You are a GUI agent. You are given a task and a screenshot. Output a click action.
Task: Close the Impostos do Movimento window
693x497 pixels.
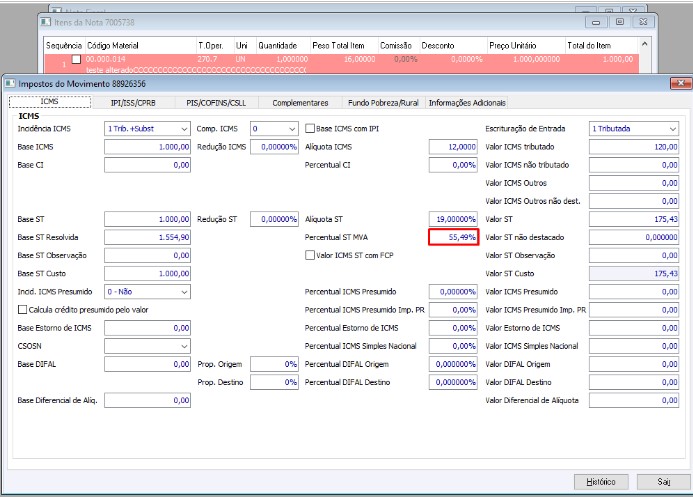tap(681, 83)
